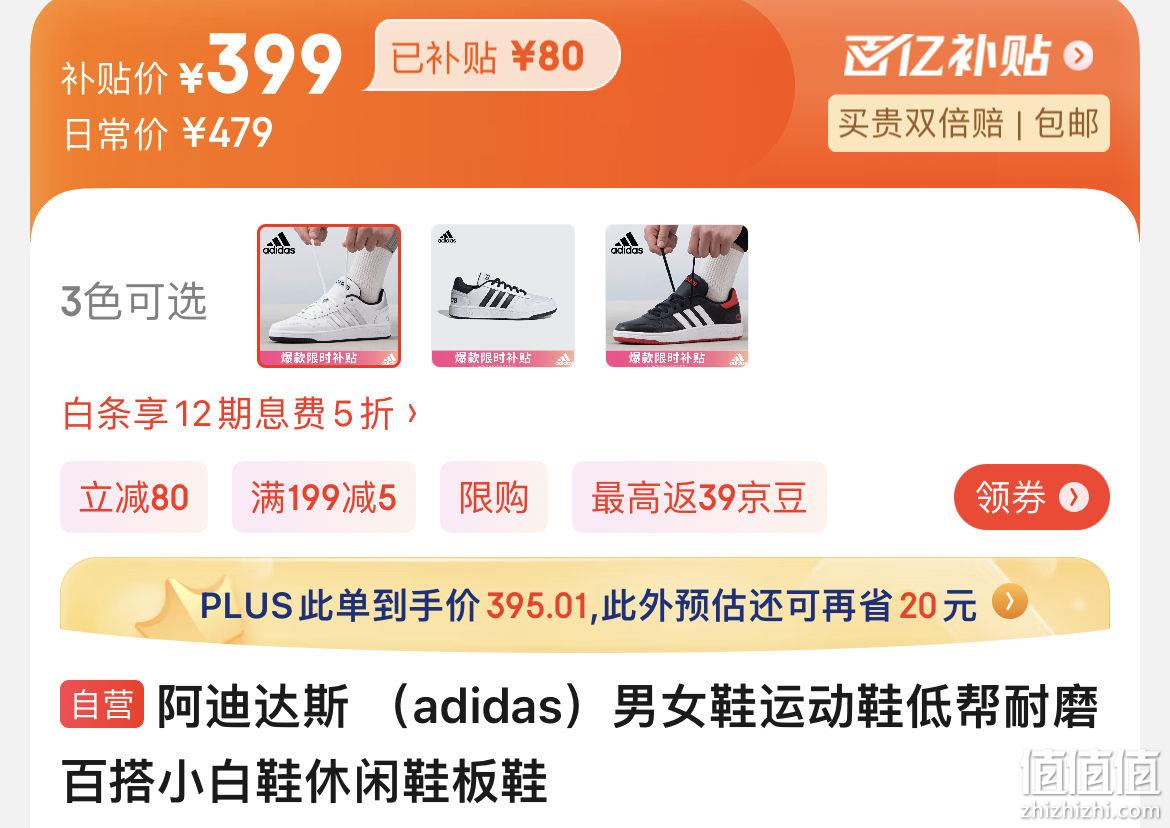Click adidas logo on white shoe thumbnail
Viewport: 1170px width, 828px height.
click(x=279, y=244)
